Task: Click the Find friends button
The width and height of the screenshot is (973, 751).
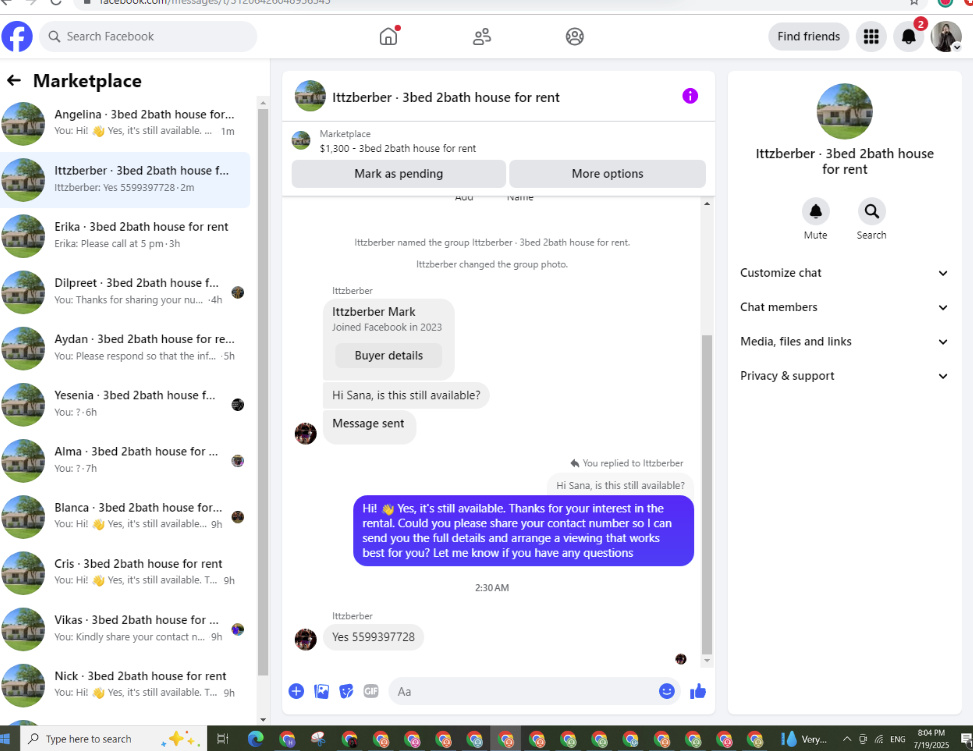Action: [809, 37]
